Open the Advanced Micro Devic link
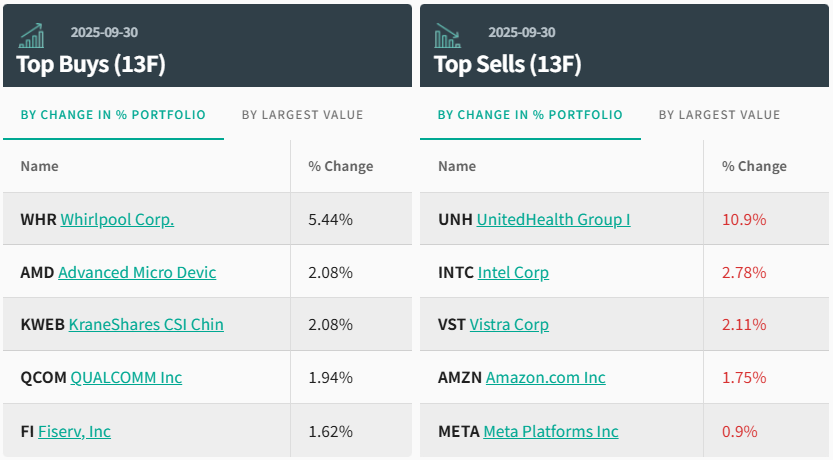The width and height of the screenshot is (833, 460). tap(137, 272)
